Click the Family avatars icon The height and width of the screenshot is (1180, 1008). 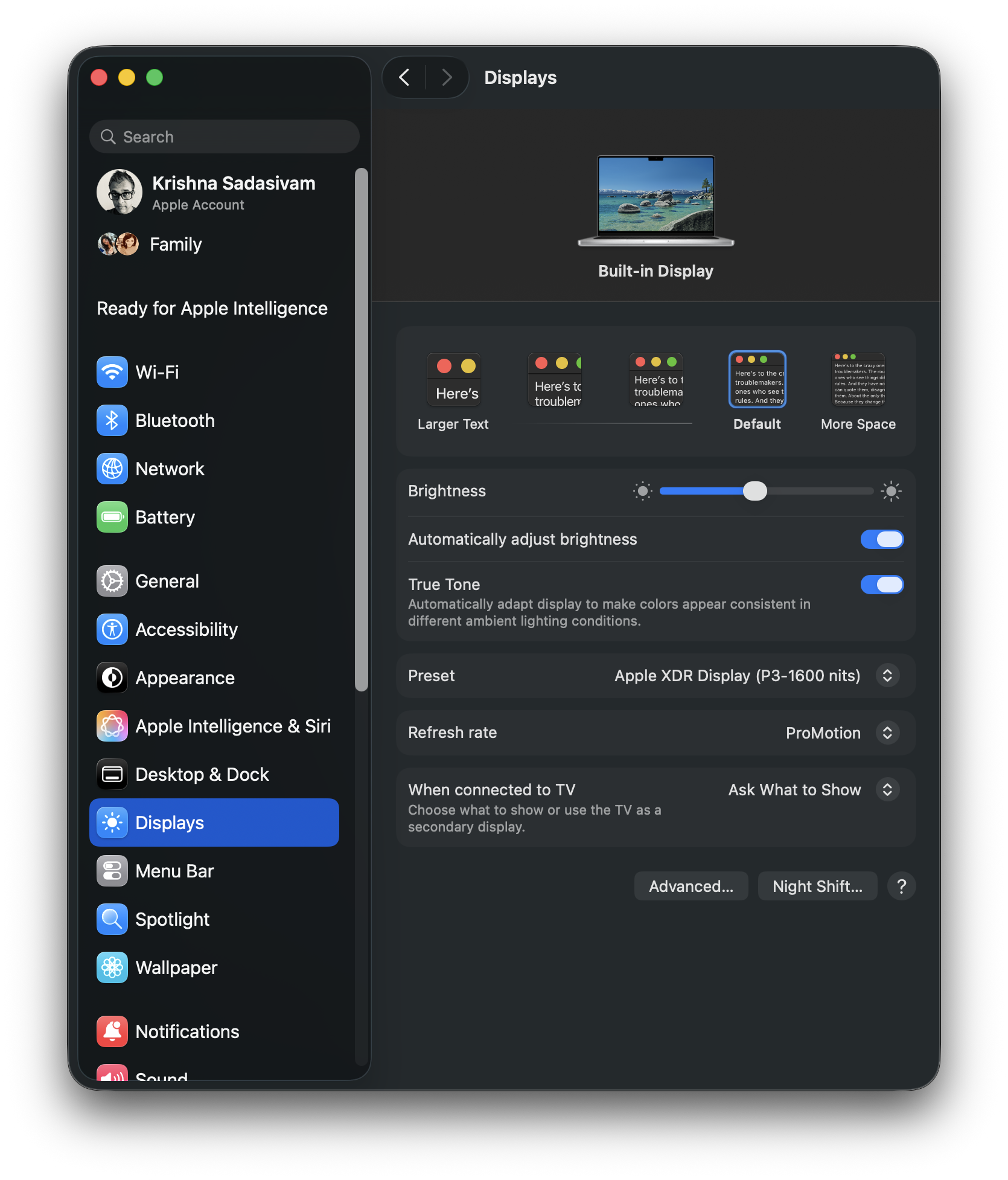(x=118, y=244)
